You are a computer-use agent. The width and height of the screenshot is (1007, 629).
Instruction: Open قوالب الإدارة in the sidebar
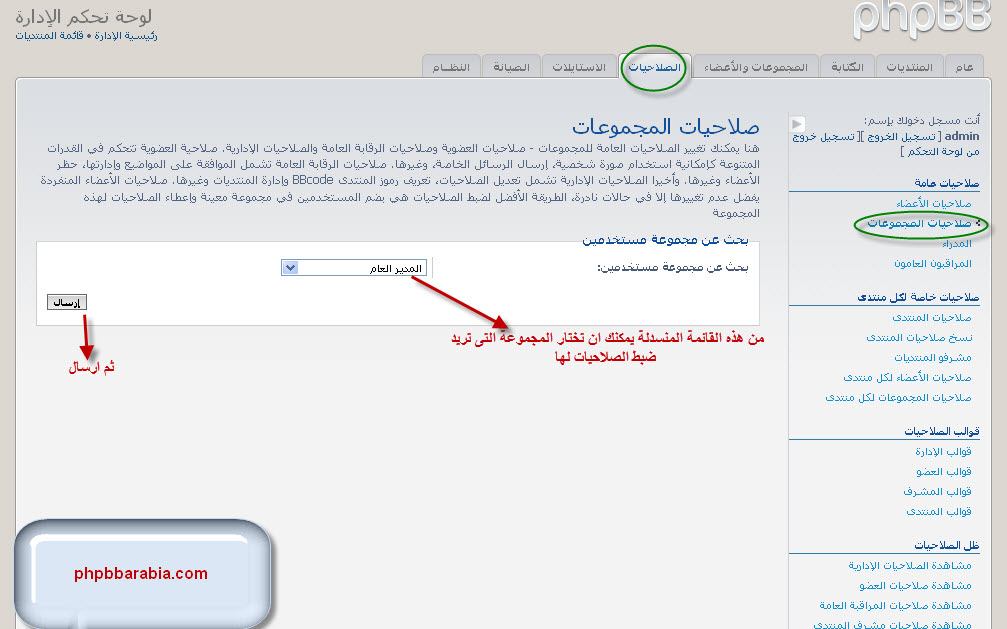coord(943,452)
